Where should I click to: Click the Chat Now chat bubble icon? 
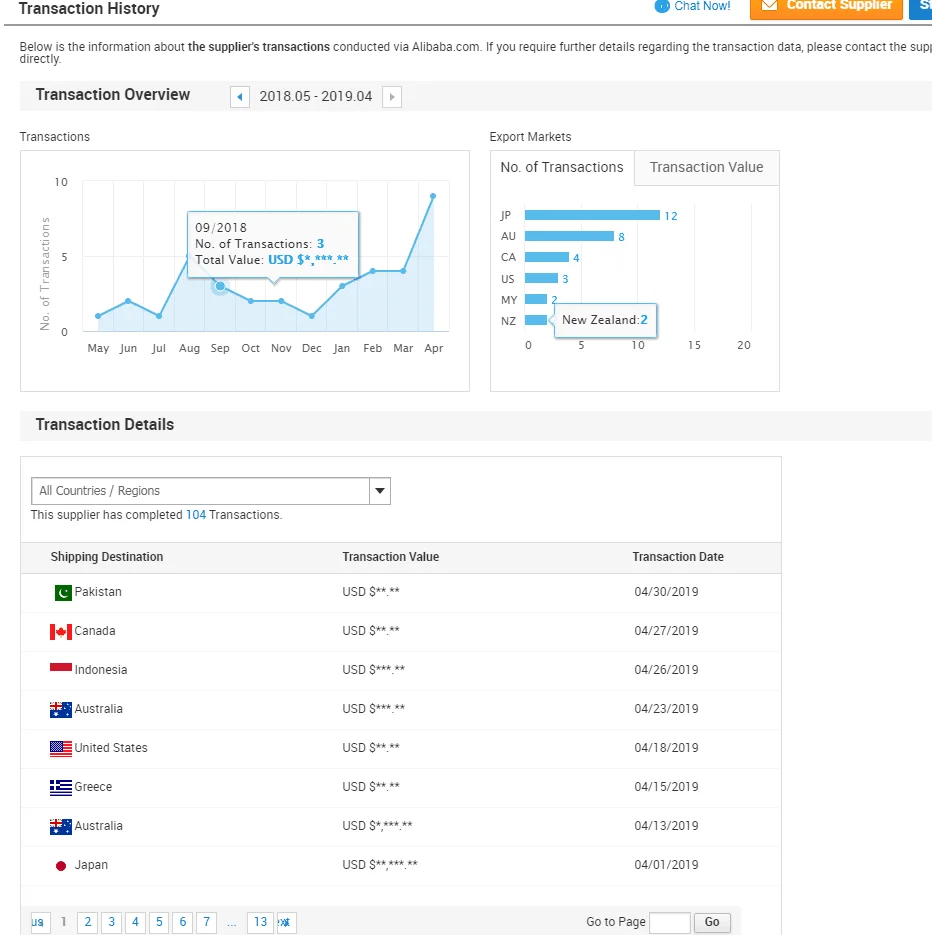(x=662, y=6)
